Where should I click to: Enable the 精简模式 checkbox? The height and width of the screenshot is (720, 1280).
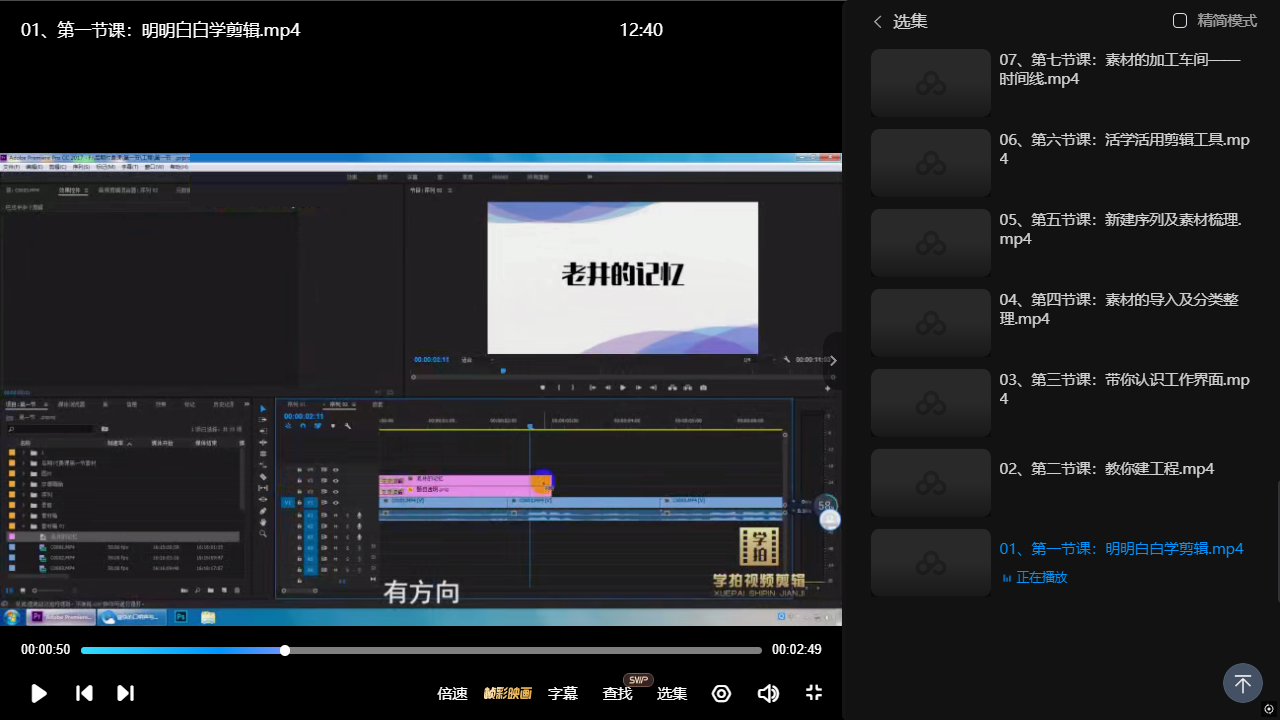[x=1180, y=21]
